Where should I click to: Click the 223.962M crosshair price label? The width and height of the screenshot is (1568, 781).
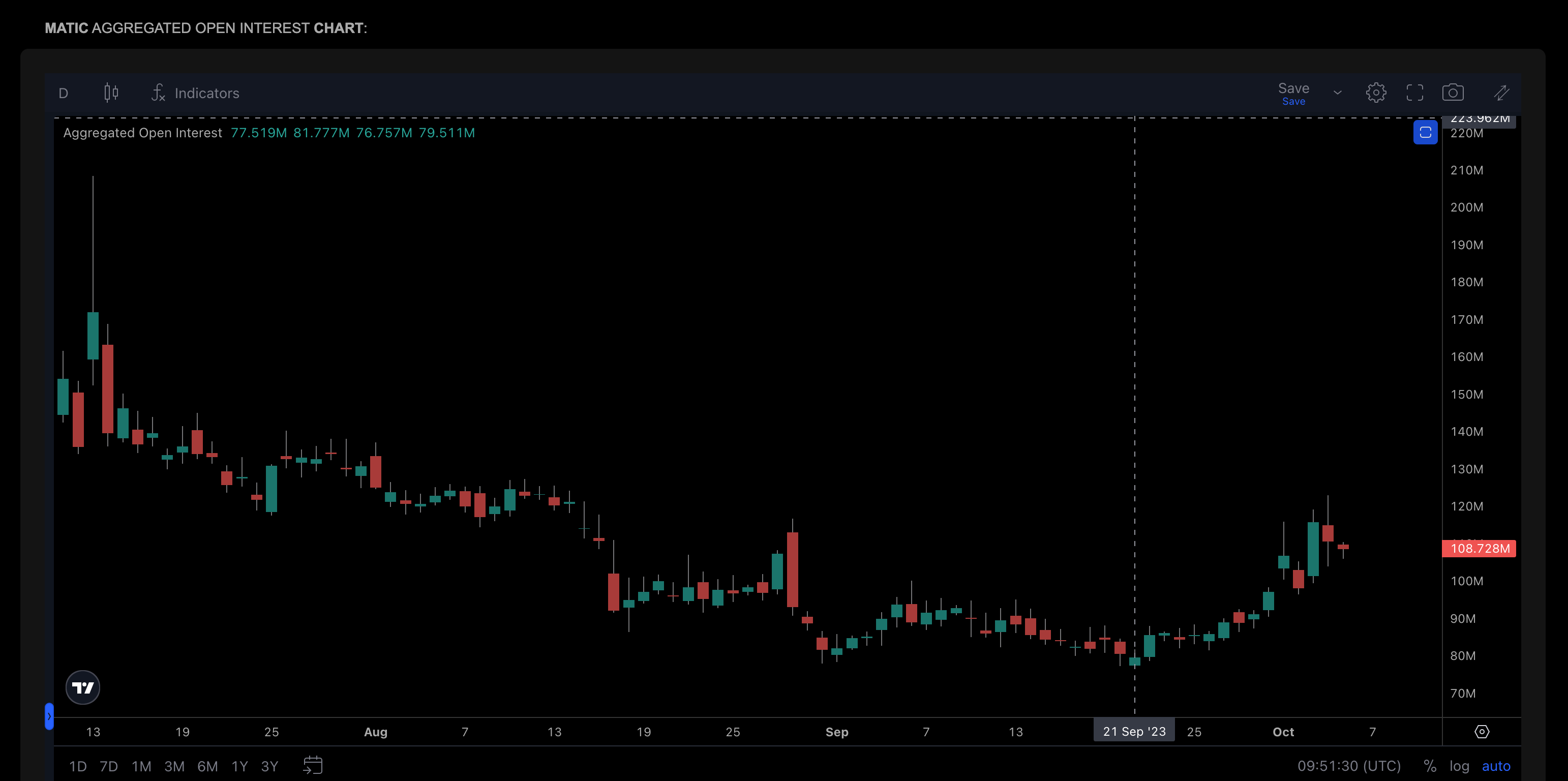coord(1479,120)
